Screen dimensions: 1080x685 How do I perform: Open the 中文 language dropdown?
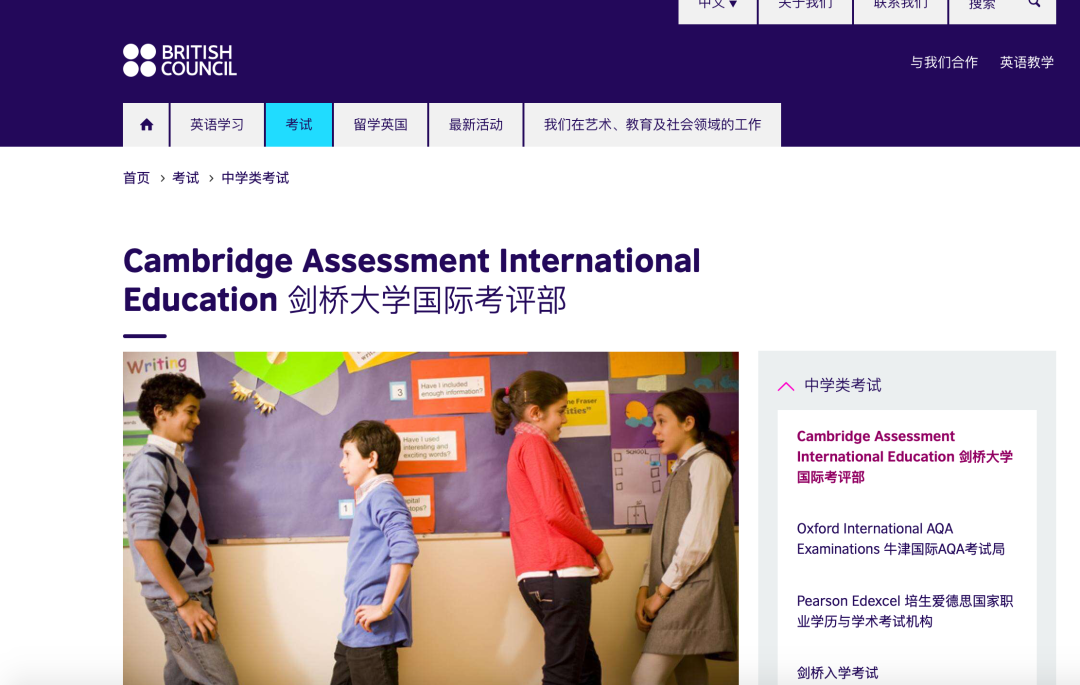pos(717,6)
